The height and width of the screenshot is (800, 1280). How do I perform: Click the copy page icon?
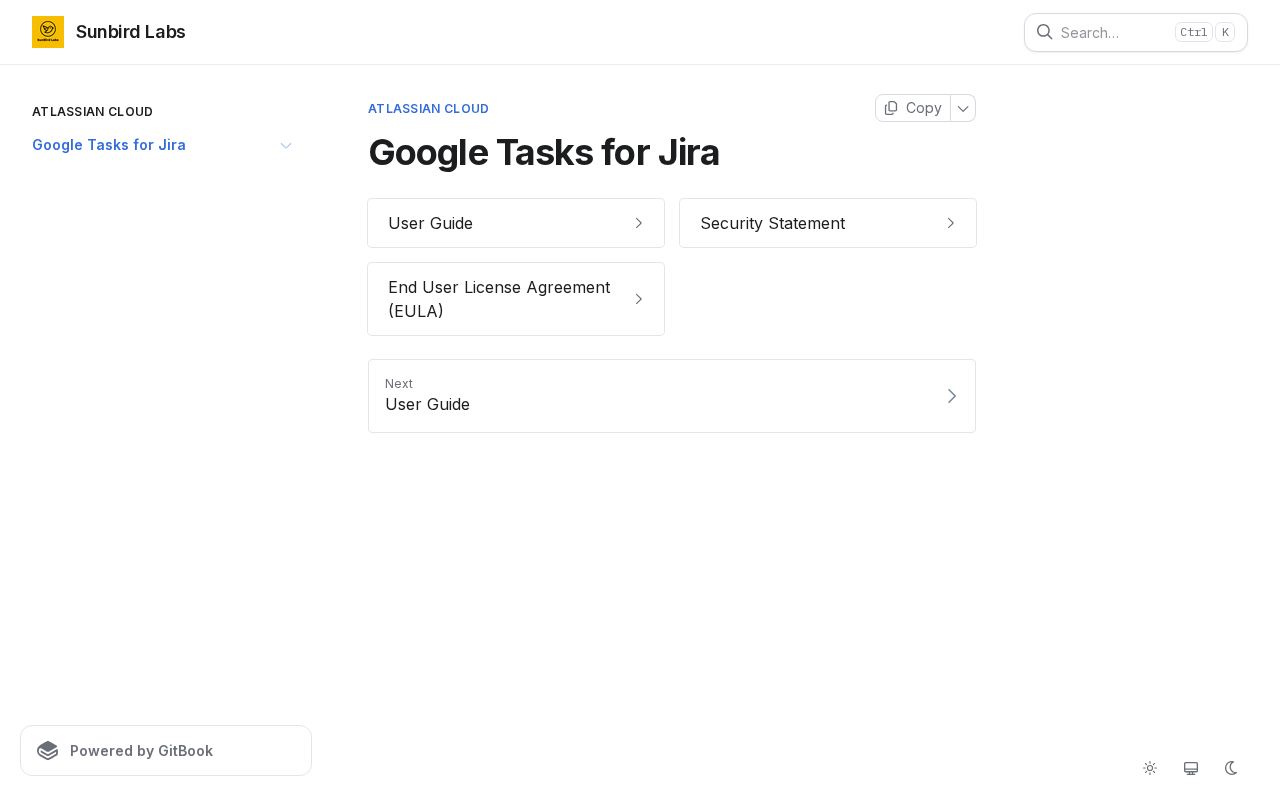pyautogui.click(x=891, y=108)
